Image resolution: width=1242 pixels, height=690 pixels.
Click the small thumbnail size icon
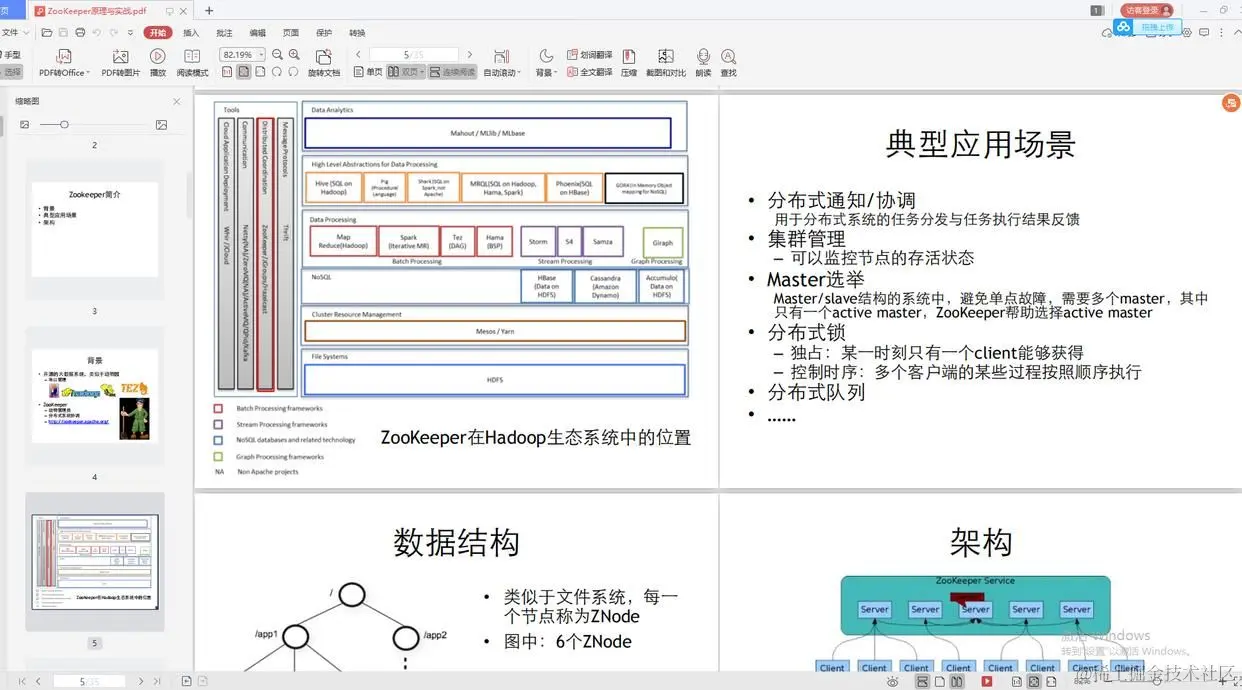point(25,125)
